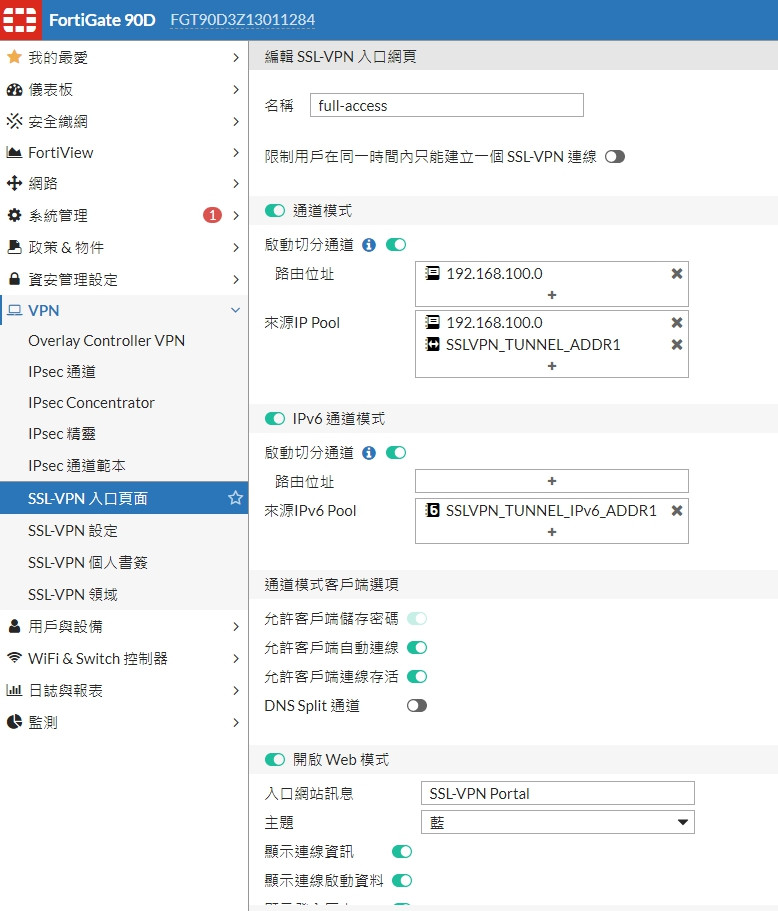Viewport: 778px width, 911px height.
Task: Click the log & report bar-chart icon
Action: (x=14, y=690)
